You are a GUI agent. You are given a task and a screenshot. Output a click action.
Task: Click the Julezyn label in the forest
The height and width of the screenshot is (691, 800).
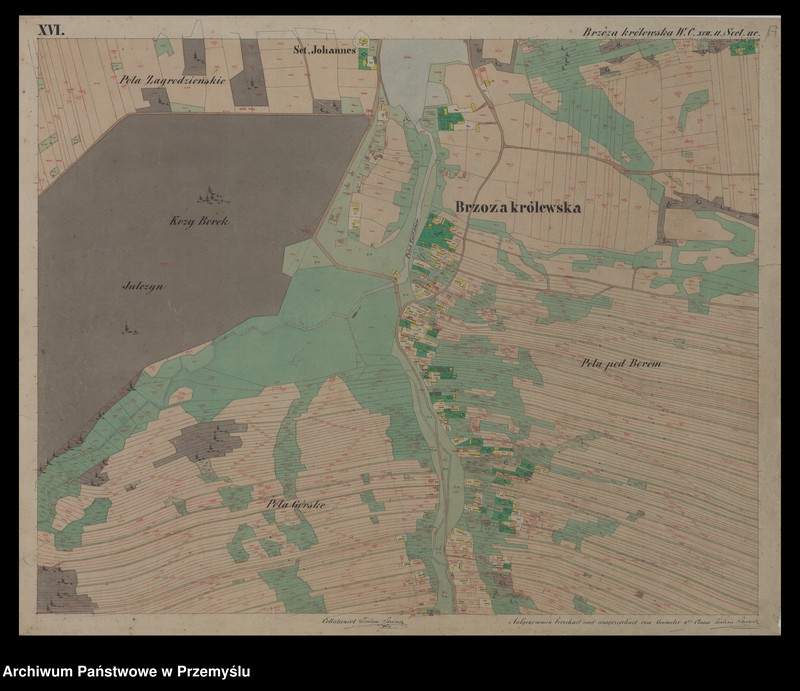coord(143,285)
